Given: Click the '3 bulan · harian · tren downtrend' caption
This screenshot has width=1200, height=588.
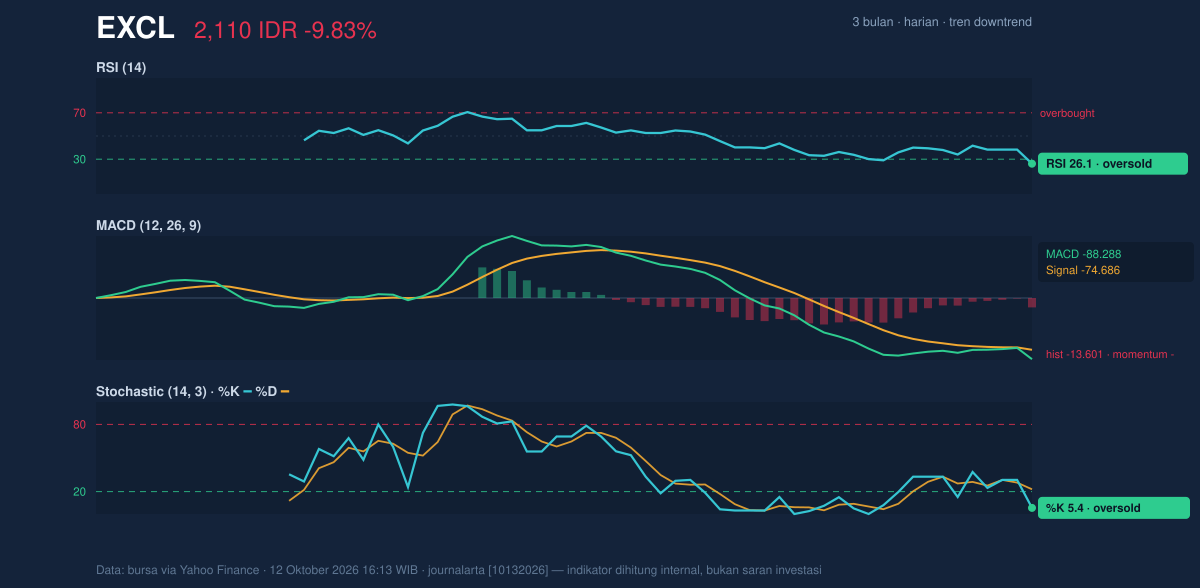Looking at the screenshot, I should pos(942,22).
